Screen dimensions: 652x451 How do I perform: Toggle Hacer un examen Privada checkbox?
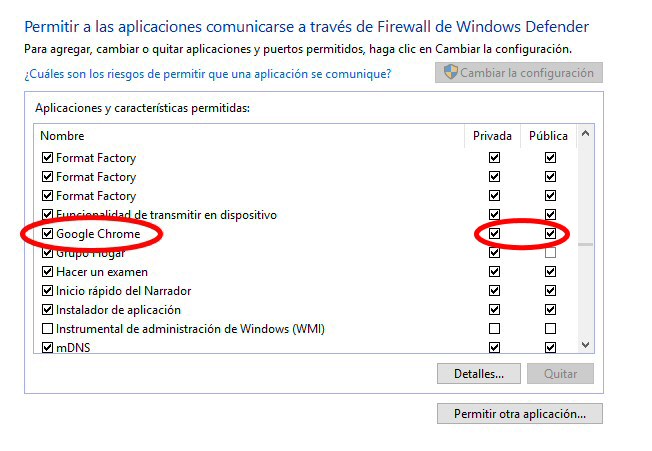[494, 272]
